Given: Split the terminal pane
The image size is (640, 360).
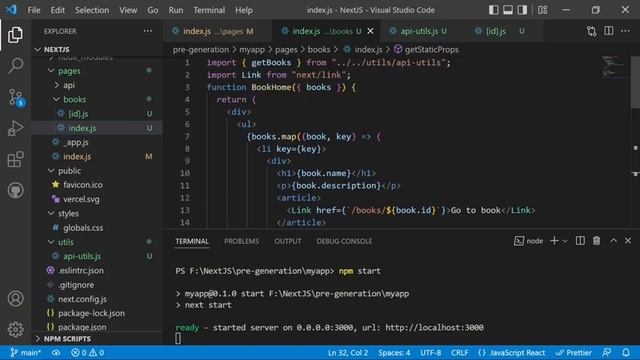Looking at the screenshot, I should click(580, 241).
